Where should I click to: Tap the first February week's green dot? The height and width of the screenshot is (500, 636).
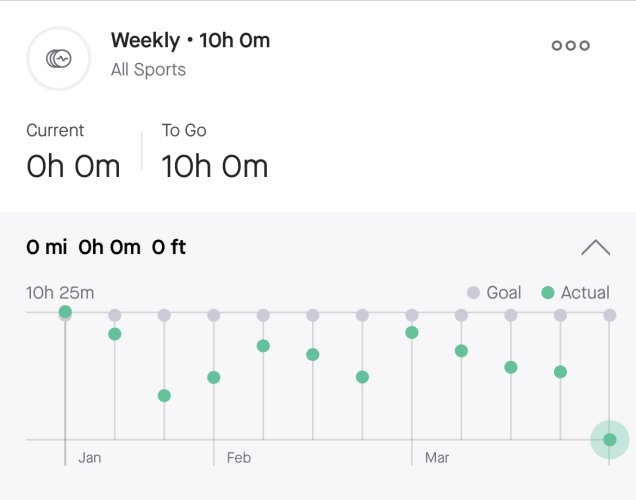click(214, 378)
